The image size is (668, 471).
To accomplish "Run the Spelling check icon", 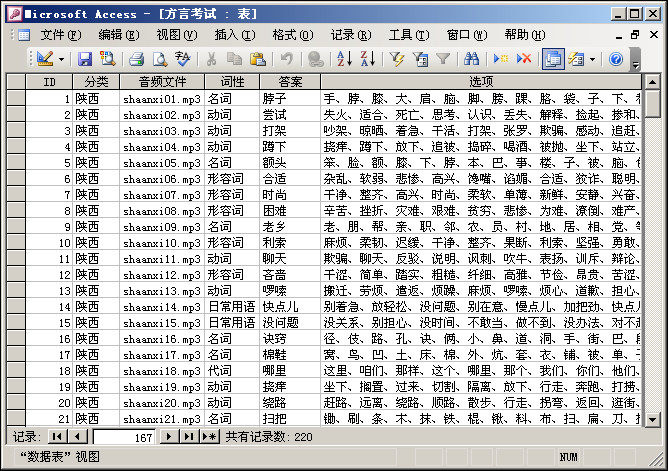I will (x=183, y=59).
